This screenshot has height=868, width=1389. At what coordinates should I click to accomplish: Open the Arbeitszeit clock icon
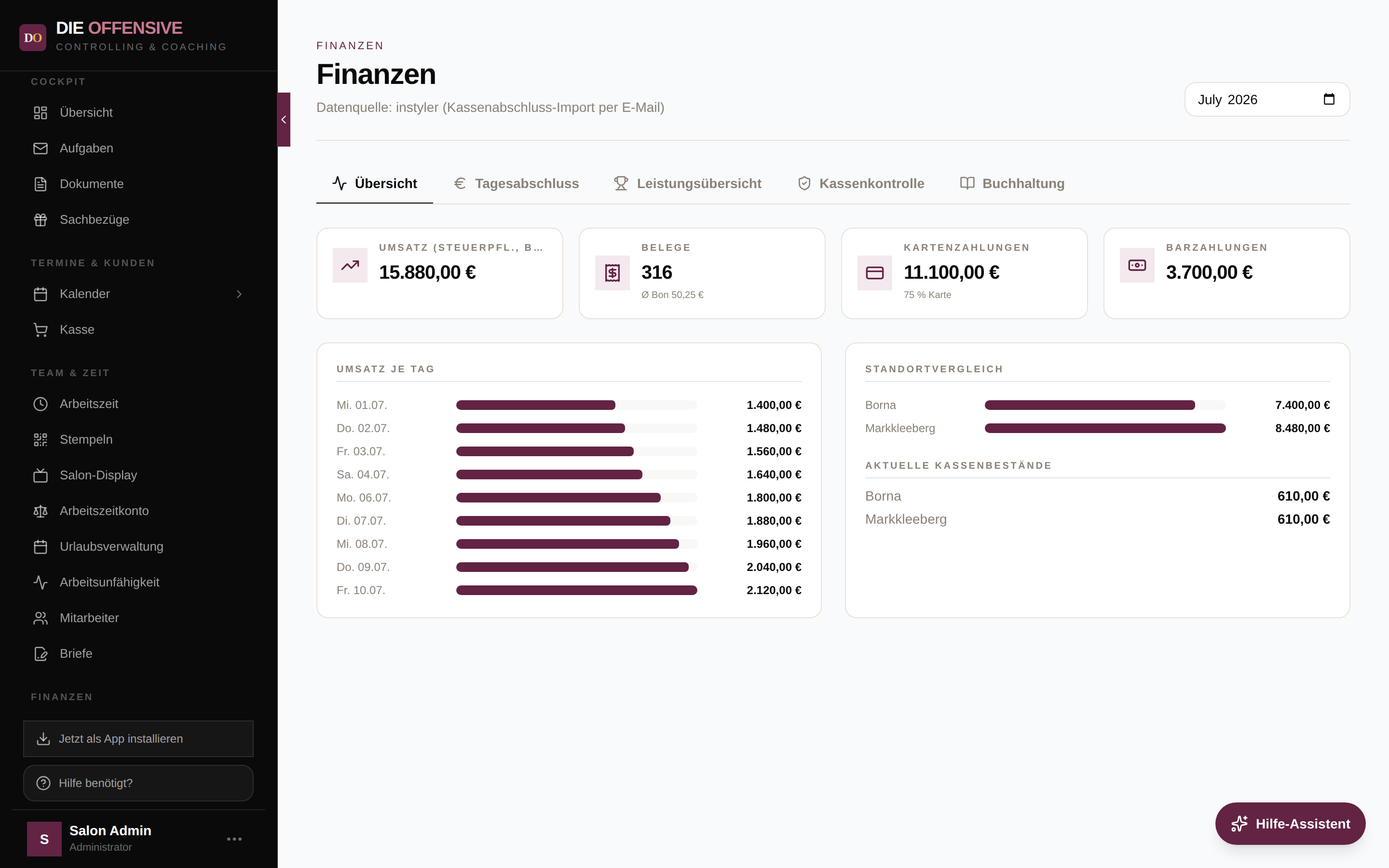pyautogui.click(x=40, y=404)
